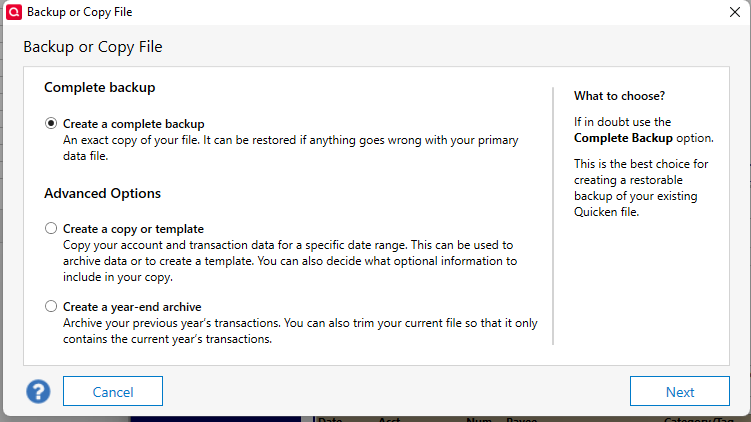The width and height of the screenshot is (751, 422).
Task: Open help with the blue question mark icon
Action: click(38, 391)
